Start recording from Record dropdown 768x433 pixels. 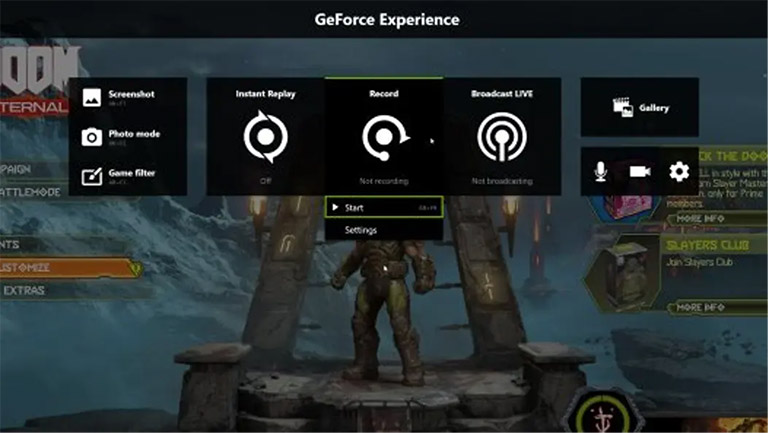coord(384,207)
